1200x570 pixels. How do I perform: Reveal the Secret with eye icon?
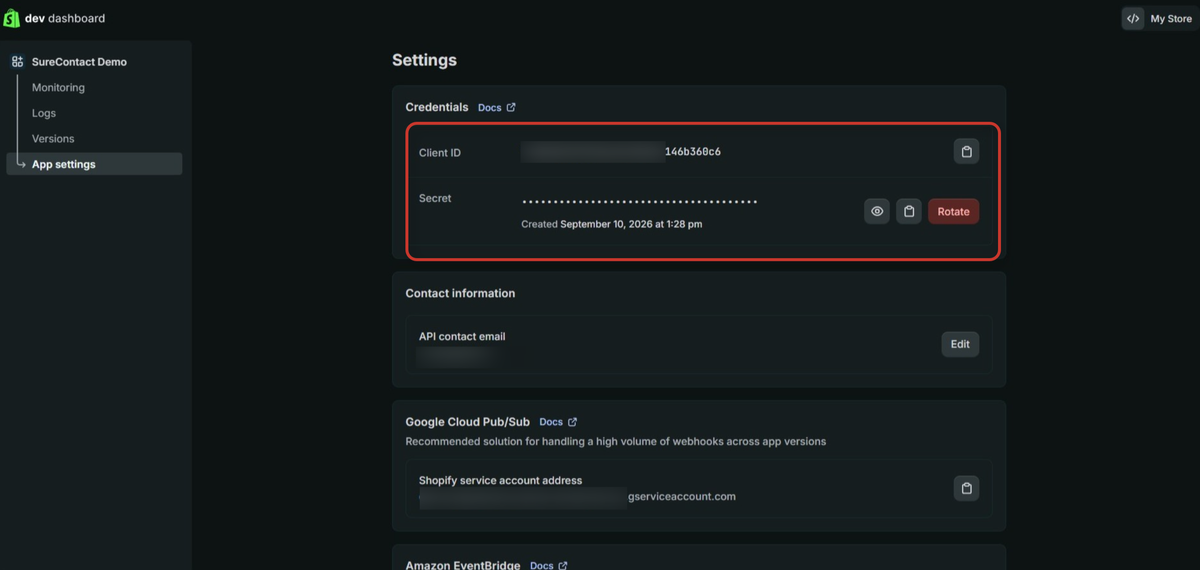877,211
